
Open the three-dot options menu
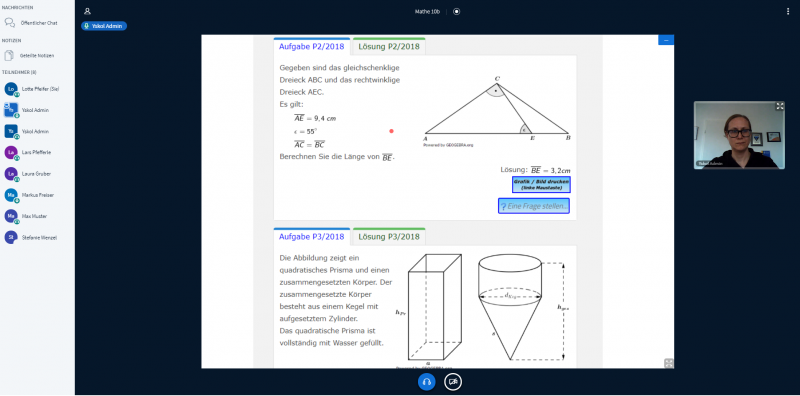(x=788, y=11)
